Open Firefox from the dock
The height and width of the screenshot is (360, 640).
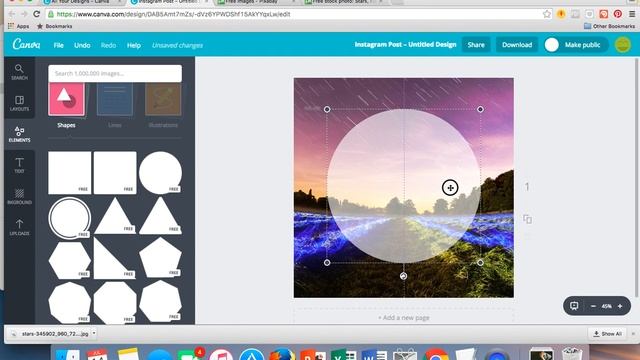point(282,354)
